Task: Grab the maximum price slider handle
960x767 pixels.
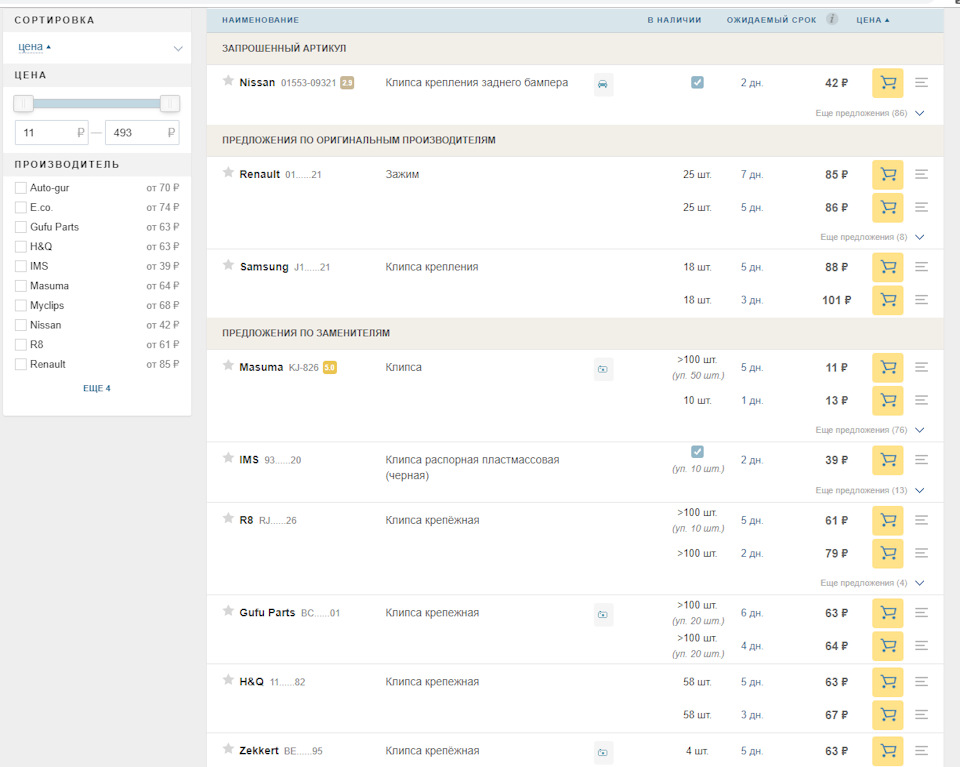Action: coord(170,103)
